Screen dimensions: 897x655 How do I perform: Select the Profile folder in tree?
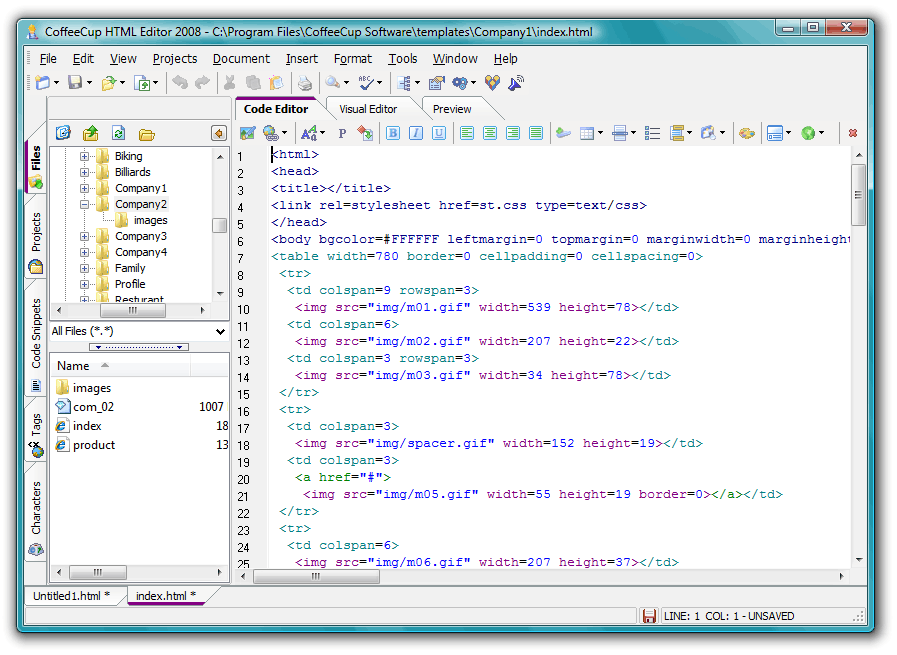[x=130, y=284]
